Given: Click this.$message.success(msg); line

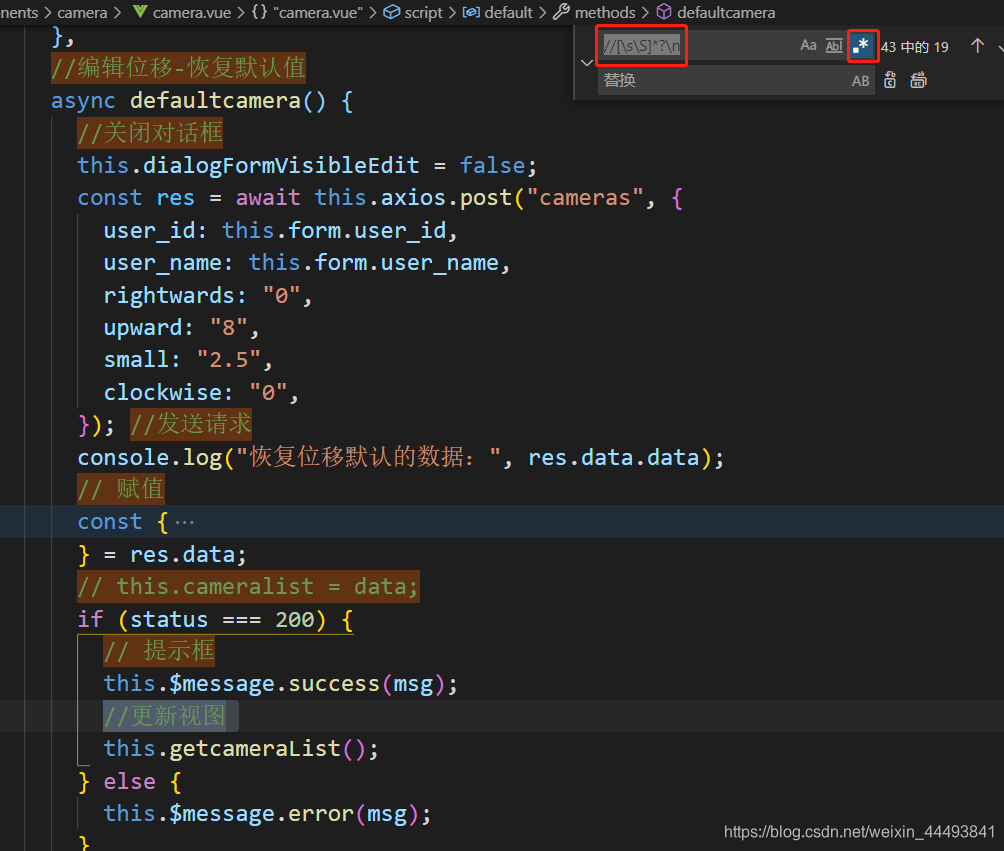Looking at the screenshot, I should click(x=281, y=684).
